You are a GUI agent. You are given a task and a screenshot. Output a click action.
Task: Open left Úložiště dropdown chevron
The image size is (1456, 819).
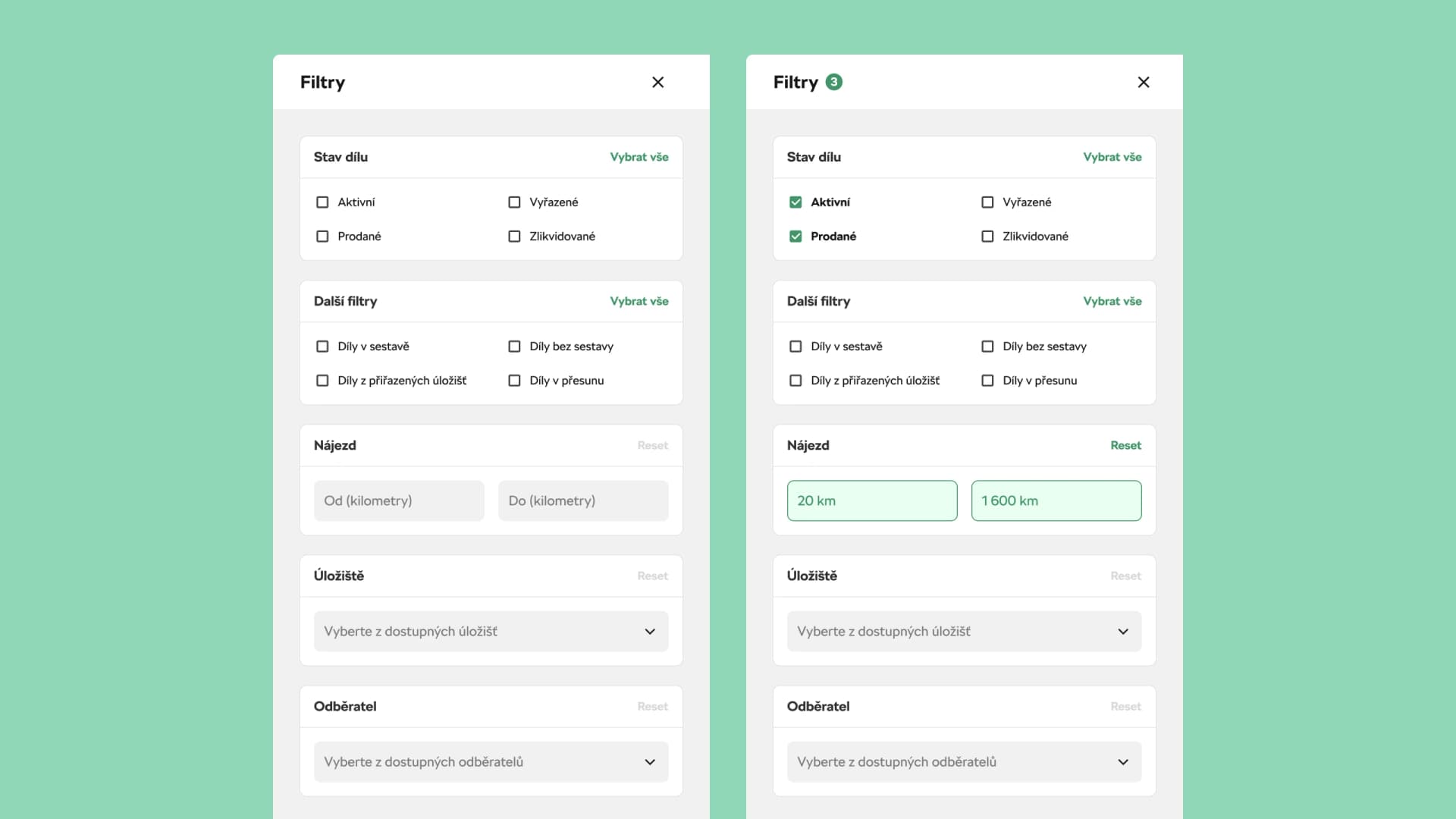pyautogui.click(x=650, y=632)
